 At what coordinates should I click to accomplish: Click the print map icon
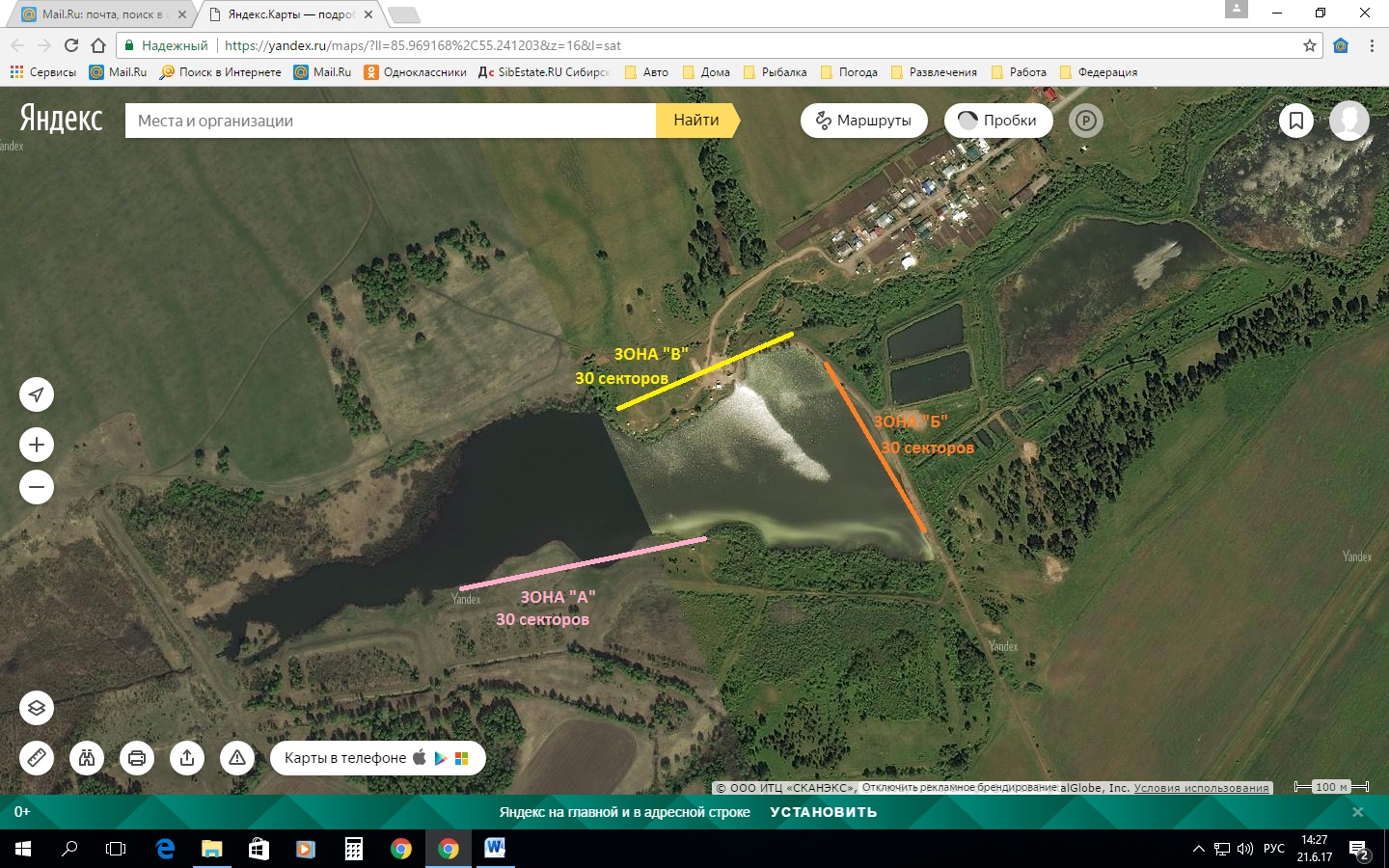pyautogui.click(x=137, y=758)
